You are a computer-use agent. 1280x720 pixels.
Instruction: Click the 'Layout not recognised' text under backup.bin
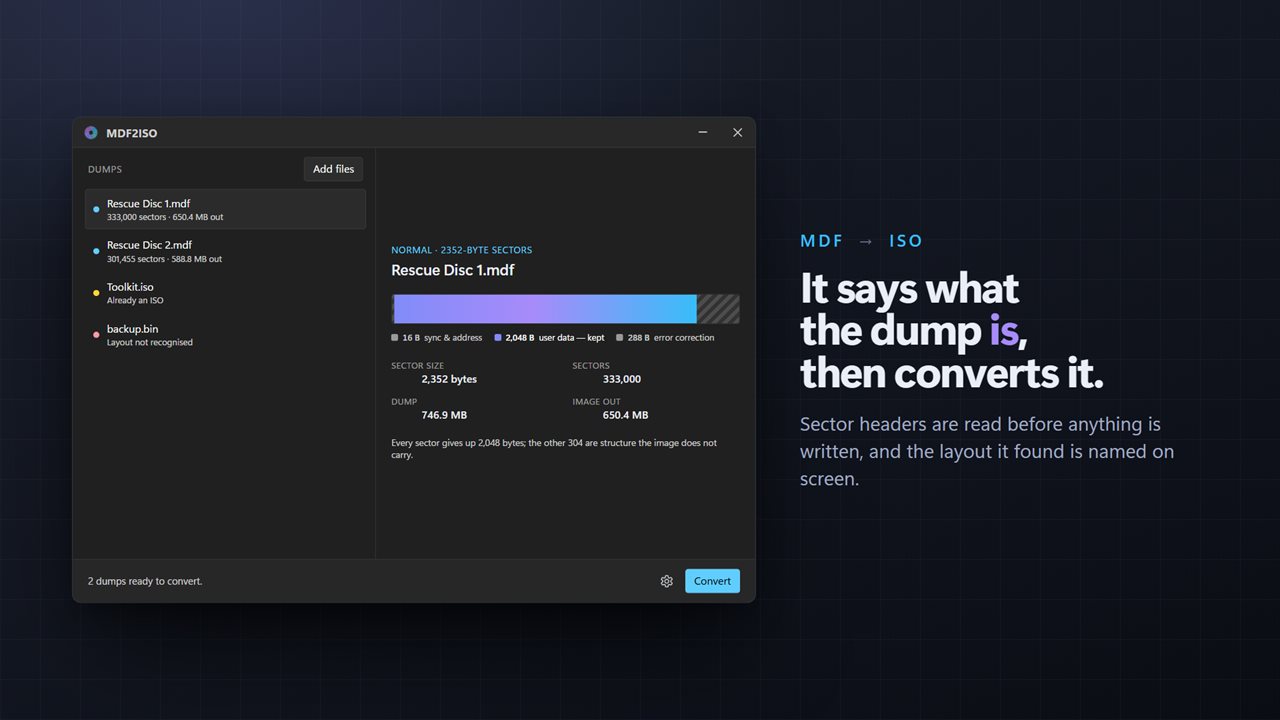pos(150,342)
